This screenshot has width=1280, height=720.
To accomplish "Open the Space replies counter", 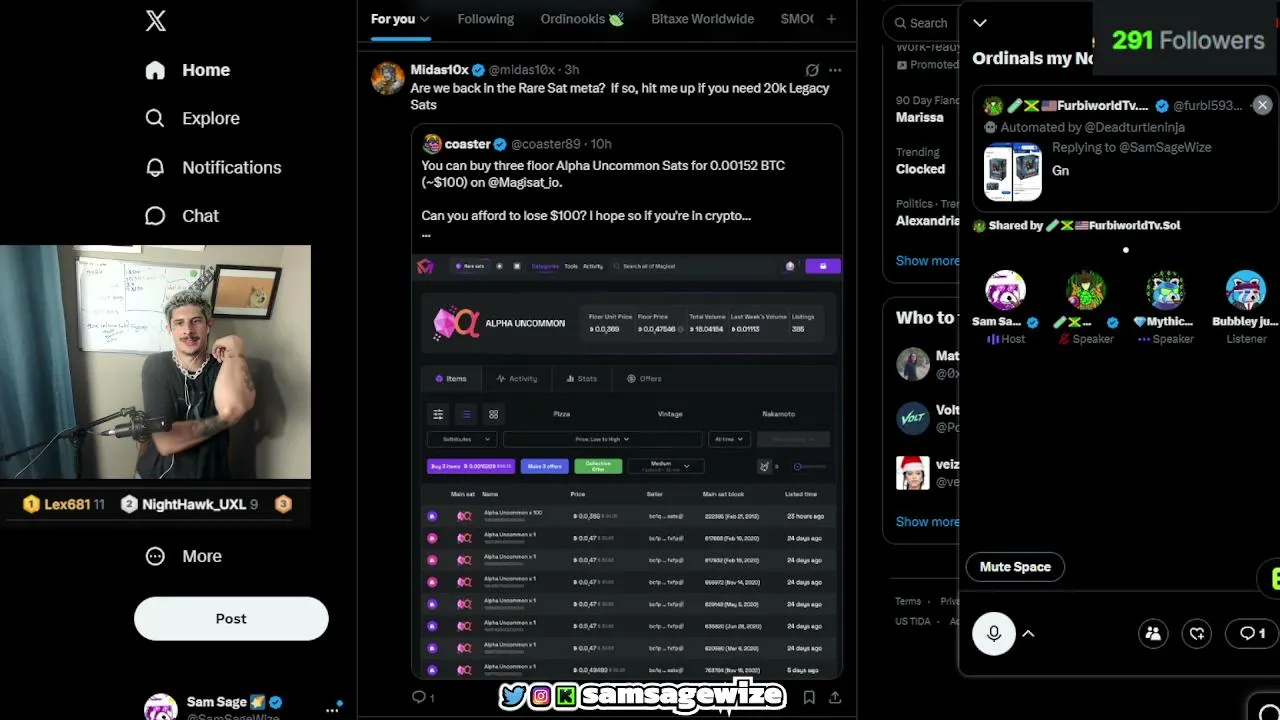I will point(1252,633).
